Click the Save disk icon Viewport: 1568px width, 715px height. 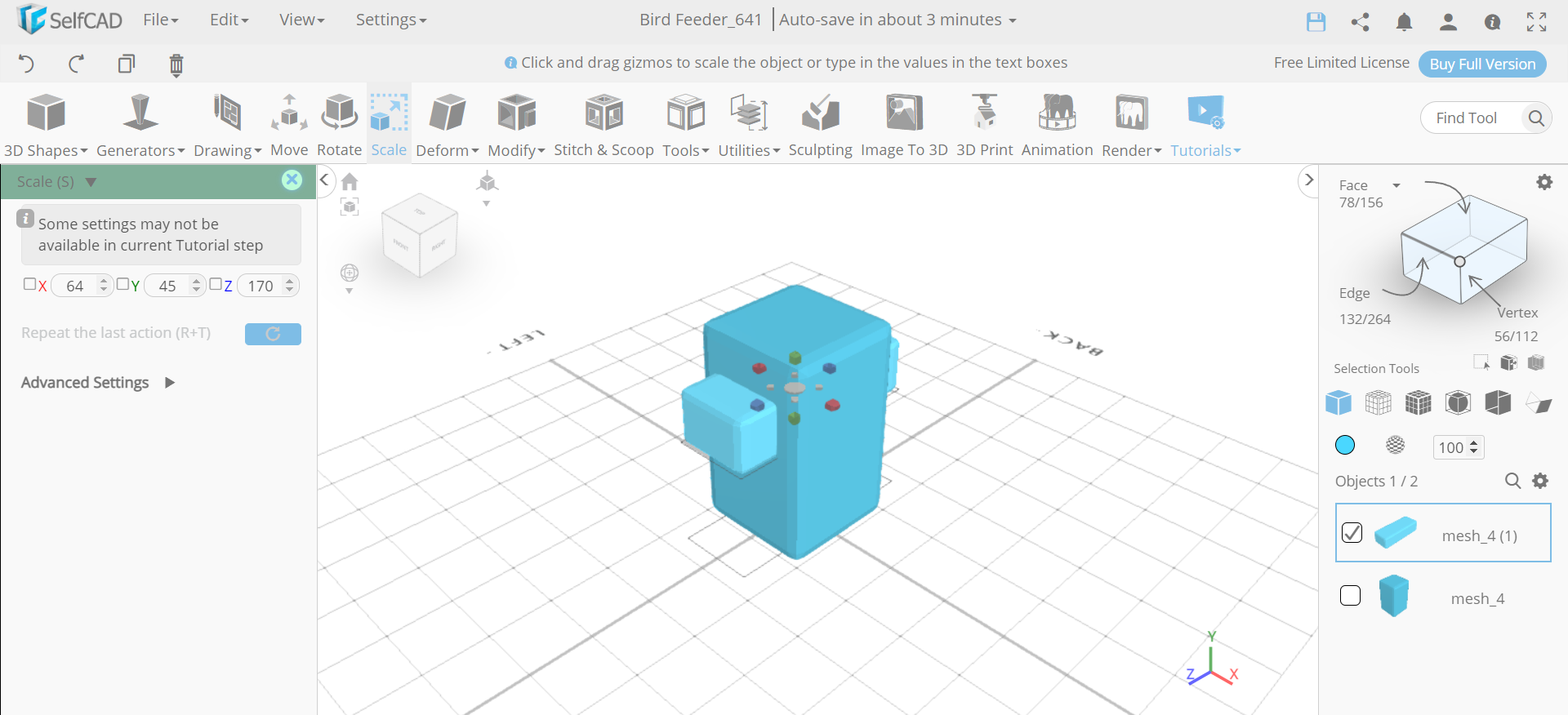point(1316,22)
